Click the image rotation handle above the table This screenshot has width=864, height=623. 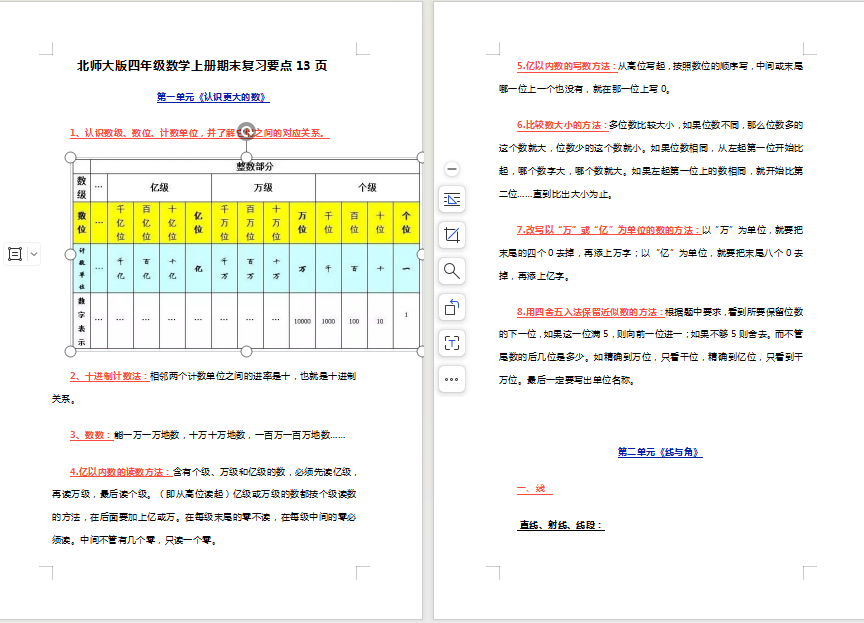click(x=246, y=131)
